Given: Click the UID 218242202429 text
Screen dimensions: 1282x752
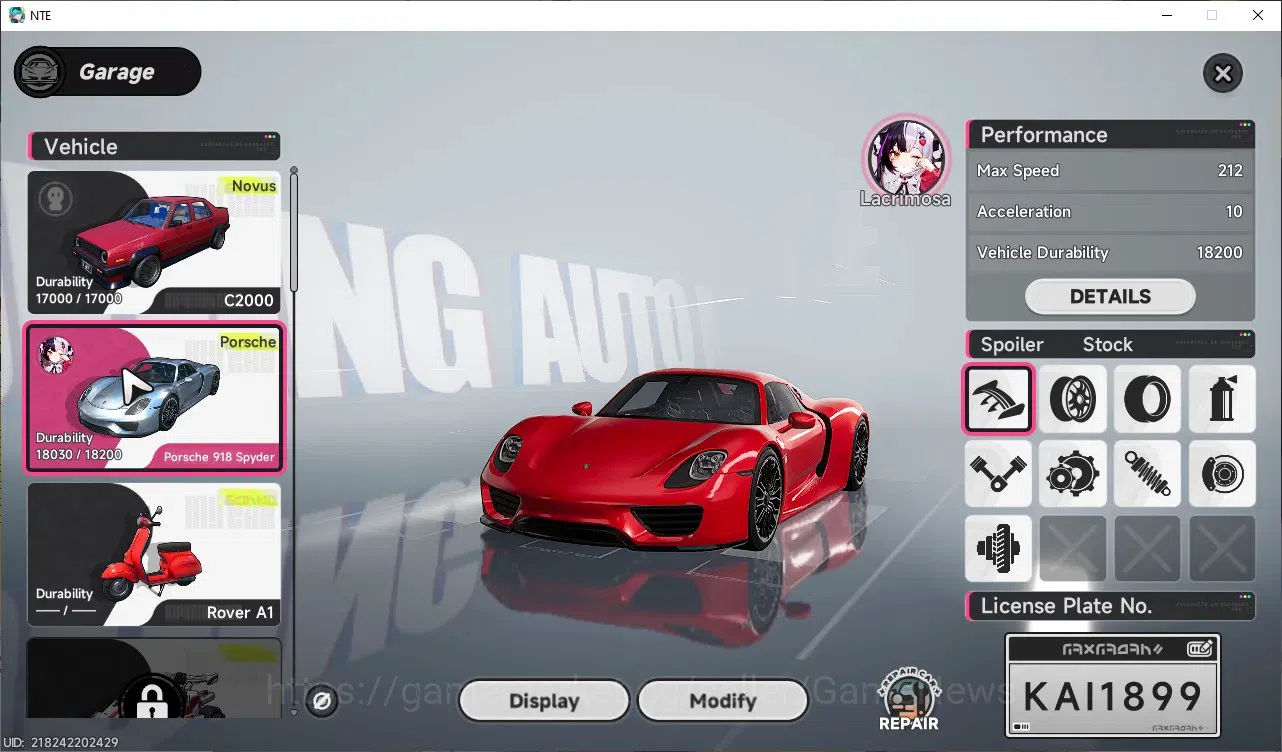Looking at the screenshot, I should (62, 743).
